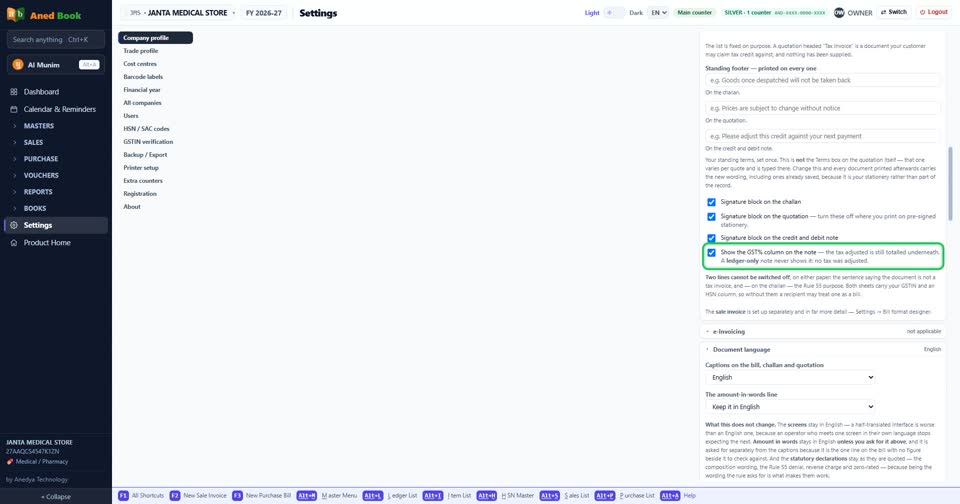Open the EN language dropdown

coord(658,12)
